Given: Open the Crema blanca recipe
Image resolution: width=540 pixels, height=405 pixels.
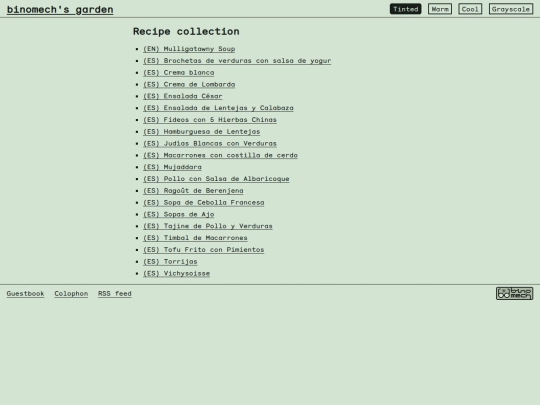Looking at the screenshot, I should click(x=179, y=72).
